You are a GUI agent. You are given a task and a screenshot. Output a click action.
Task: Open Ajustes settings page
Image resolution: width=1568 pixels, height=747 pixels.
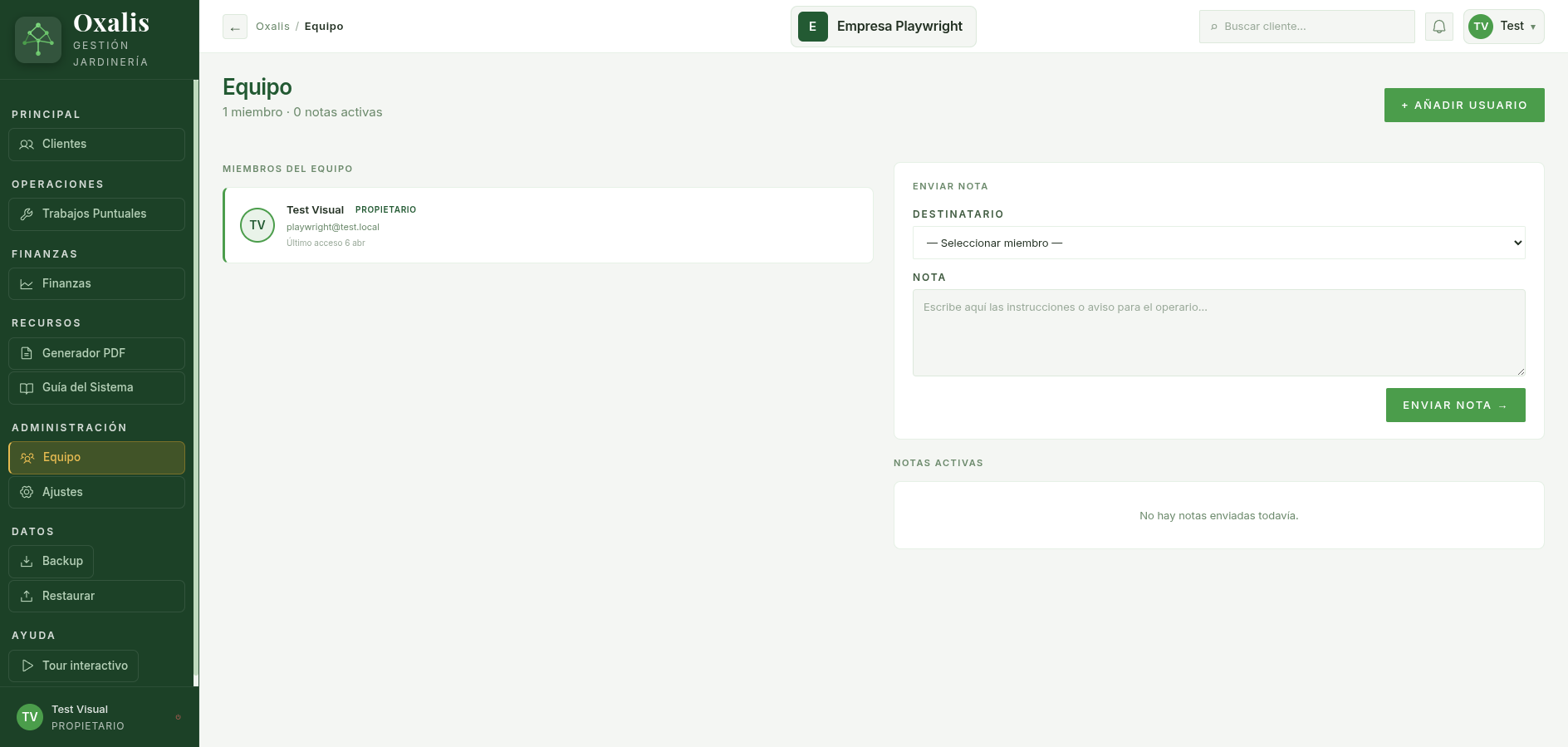96,492
